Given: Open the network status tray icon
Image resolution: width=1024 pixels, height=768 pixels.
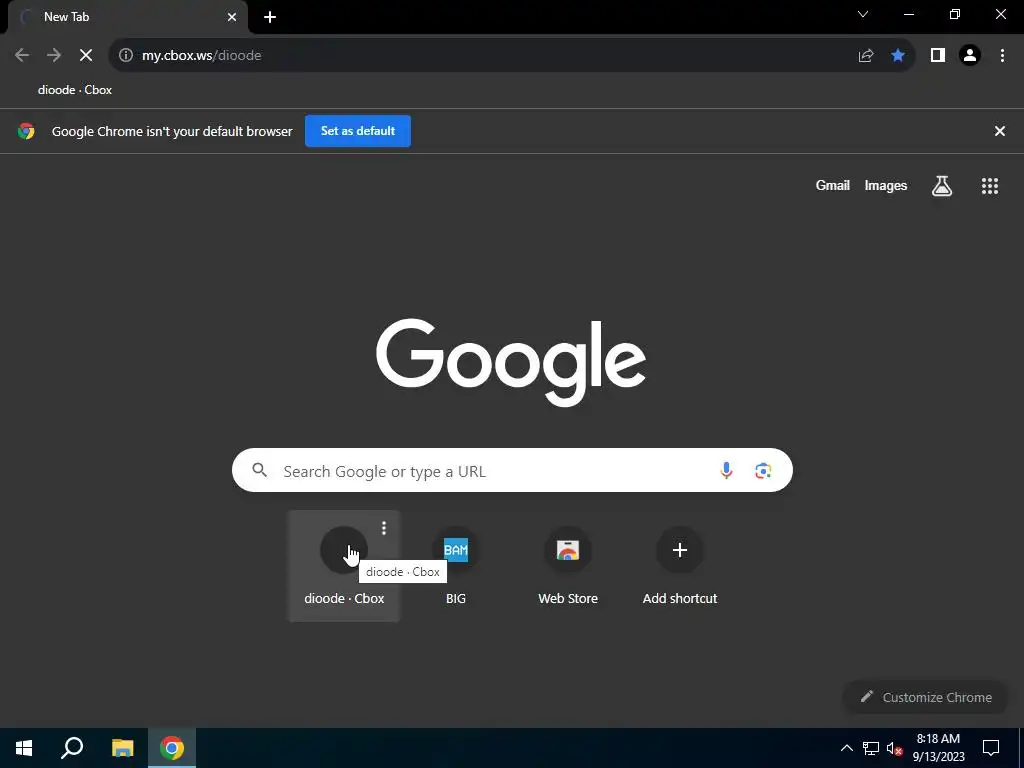Looking at the screenshot, I should [871, 748].
